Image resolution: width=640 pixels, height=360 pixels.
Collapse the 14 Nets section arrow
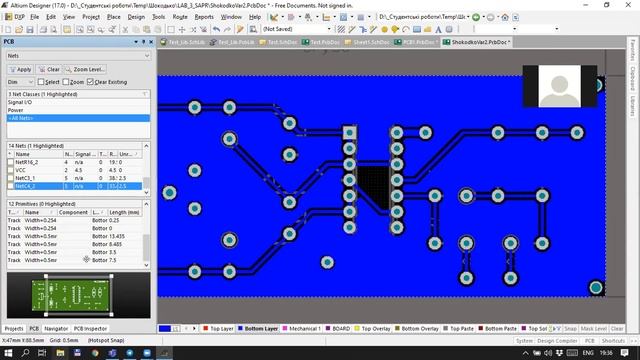pyautogui.click(x=146, y=146)
